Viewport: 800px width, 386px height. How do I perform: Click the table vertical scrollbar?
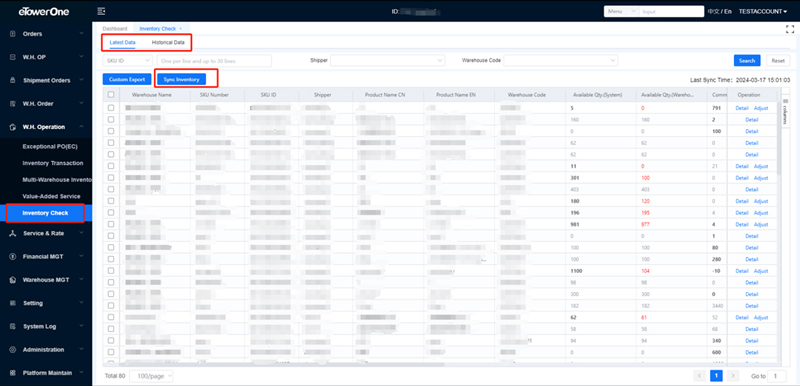point(778,138)
